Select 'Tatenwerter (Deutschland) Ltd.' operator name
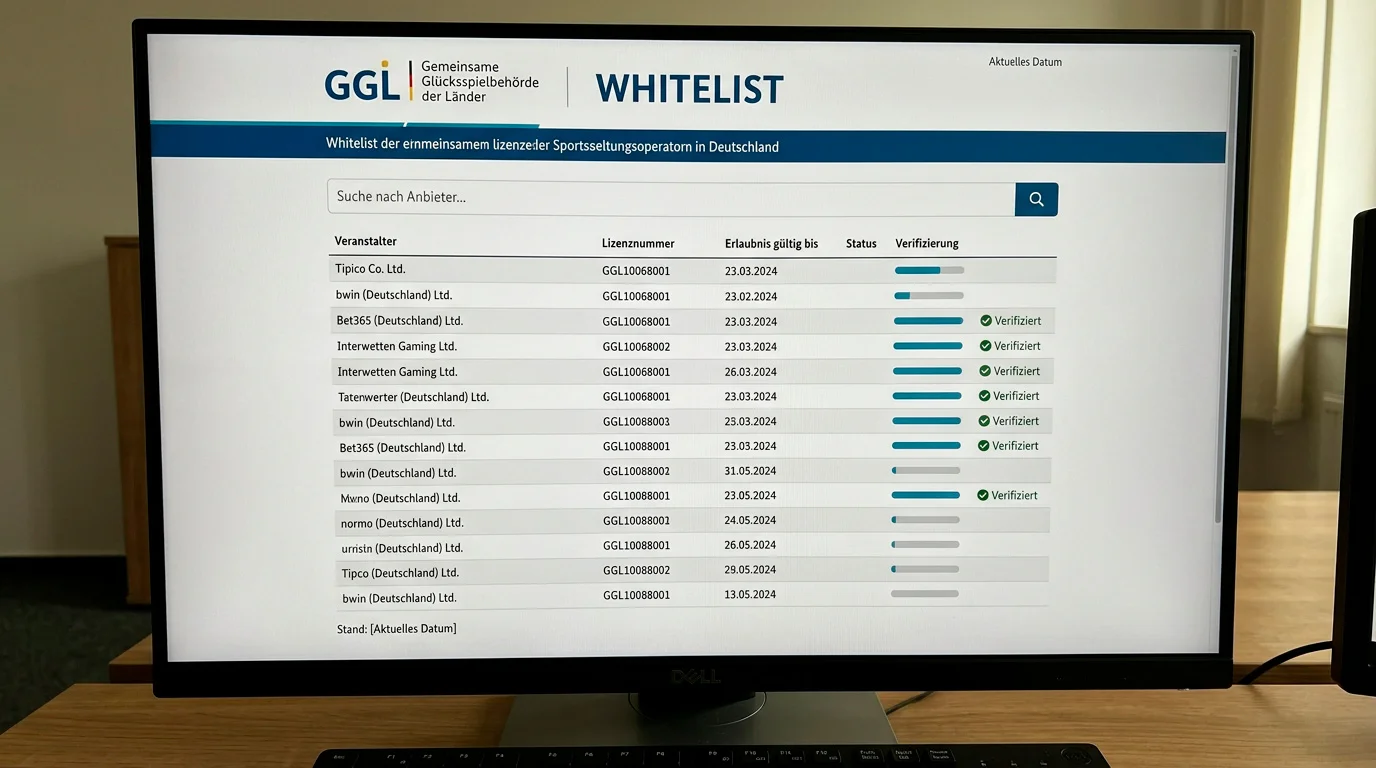Viewport: 1376px width, 768px height. point(413,397)
